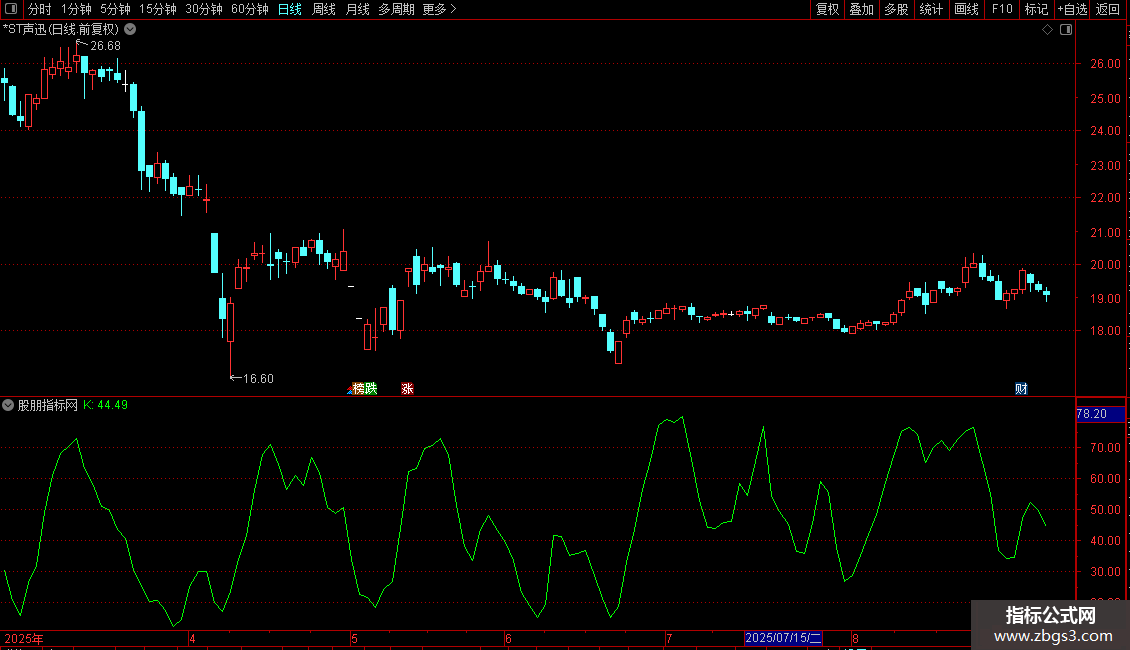Select the 1分钟 period
This screenshot has height=650, width=1130.
pos(76,9)
